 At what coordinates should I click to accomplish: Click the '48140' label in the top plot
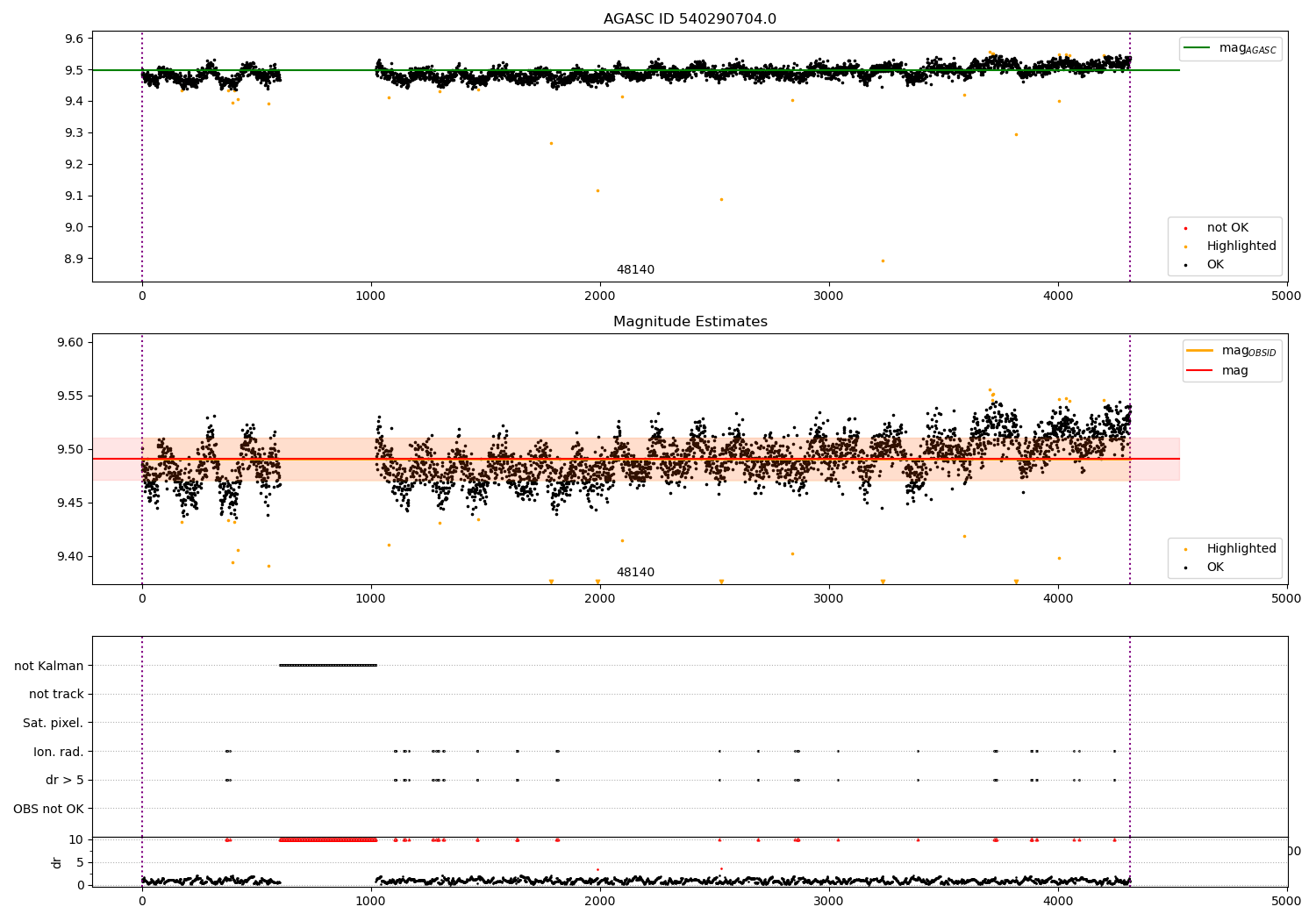click(635, 270)
